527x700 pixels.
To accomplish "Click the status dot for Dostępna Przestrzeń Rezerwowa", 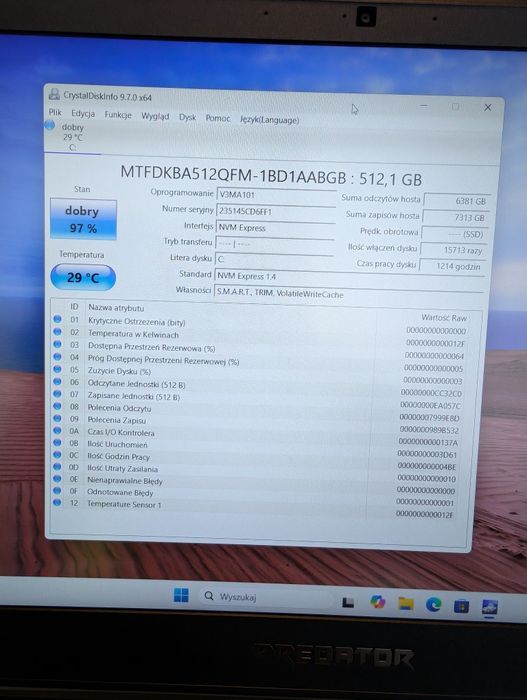I will pos(57,344).
